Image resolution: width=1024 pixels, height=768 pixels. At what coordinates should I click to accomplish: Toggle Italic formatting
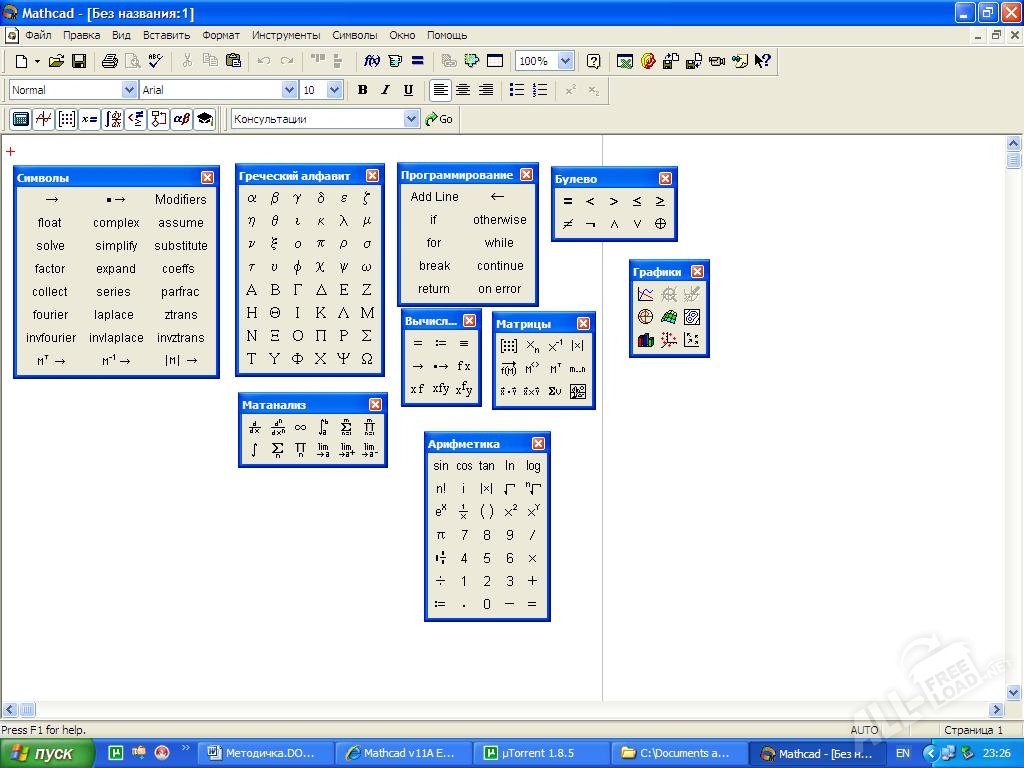pos(385,90)
